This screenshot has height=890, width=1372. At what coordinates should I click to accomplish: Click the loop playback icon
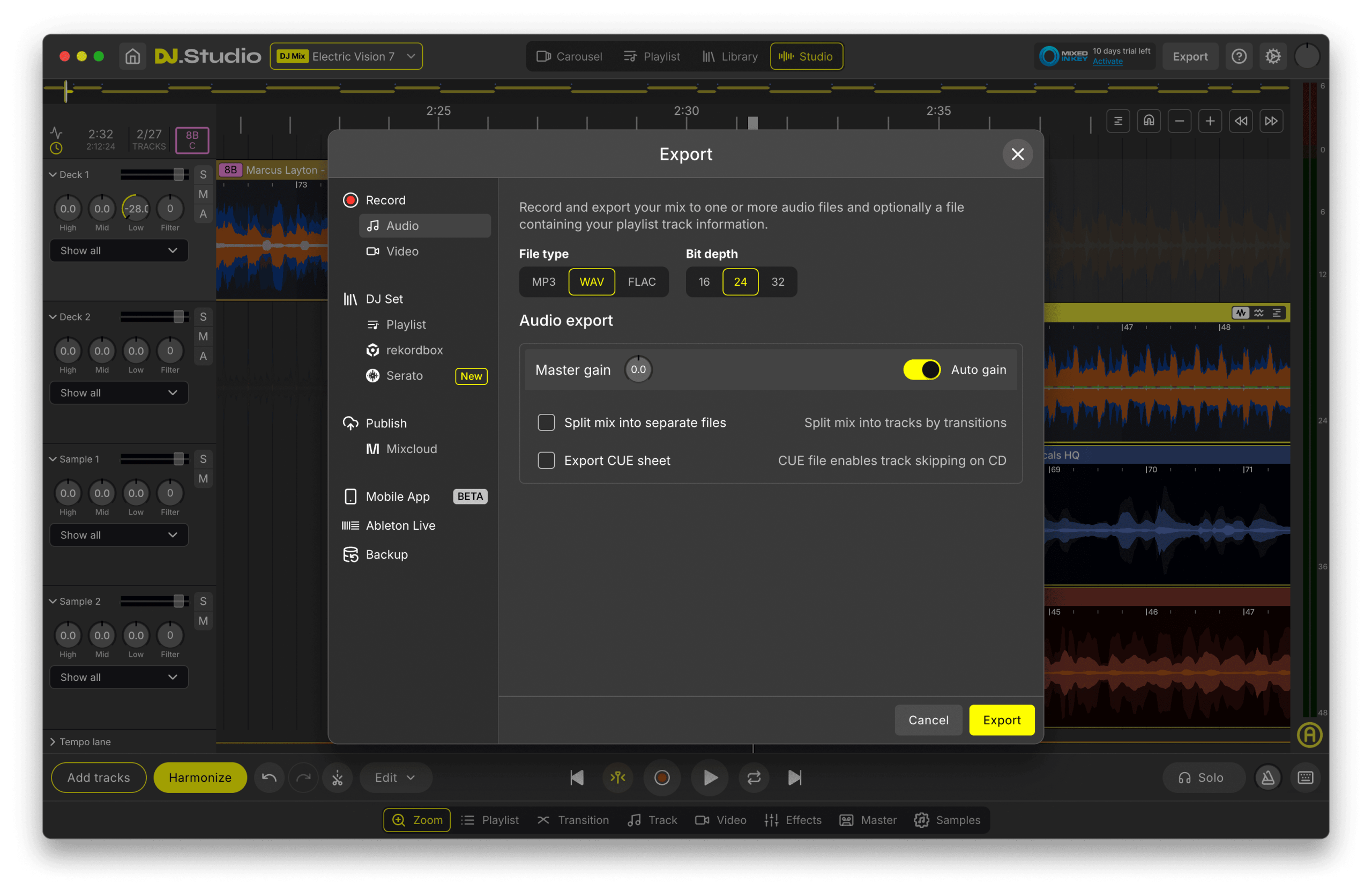754,777
